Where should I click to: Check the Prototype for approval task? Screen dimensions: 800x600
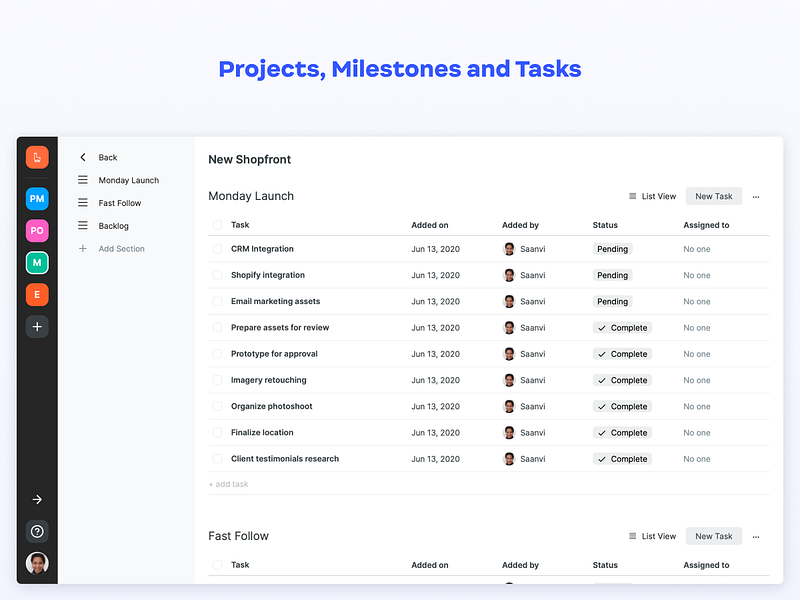point(217,354)
